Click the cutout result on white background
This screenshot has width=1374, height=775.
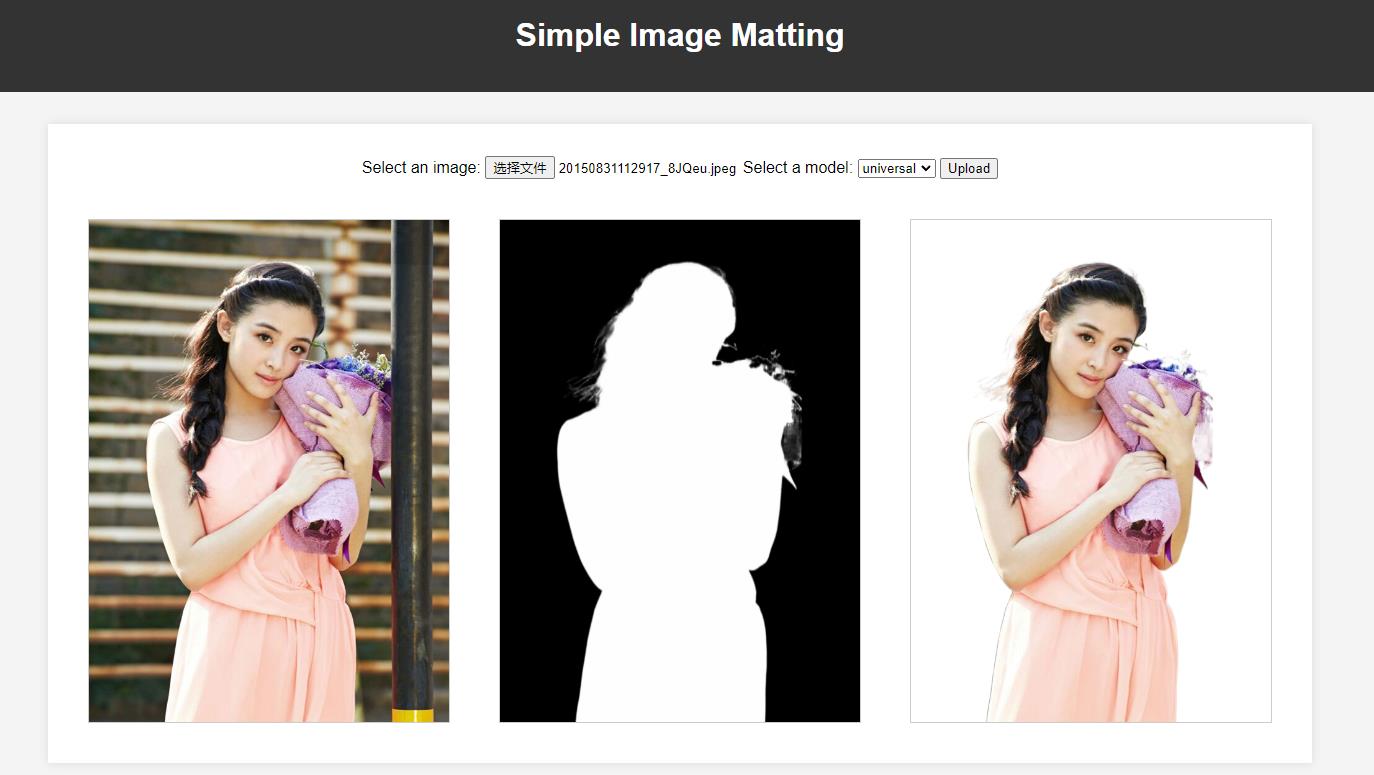pos(1091,471)
